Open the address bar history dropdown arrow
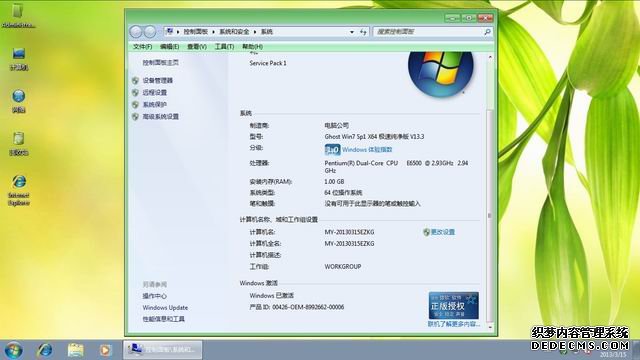The image size is (640, 360). [x=352, y=32]
